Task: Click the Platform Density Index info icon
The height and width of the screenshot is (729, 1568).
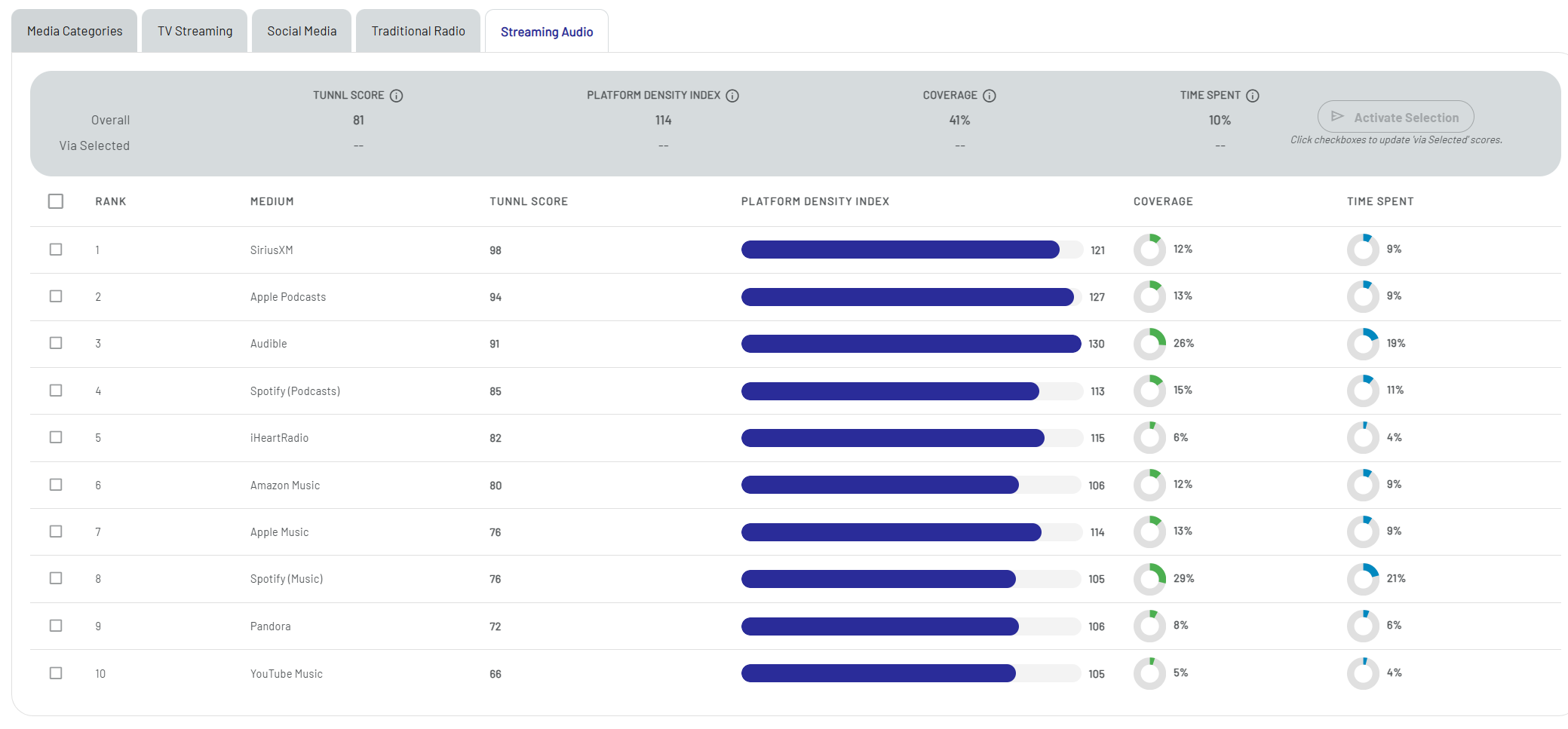Action: click(732, 96)
